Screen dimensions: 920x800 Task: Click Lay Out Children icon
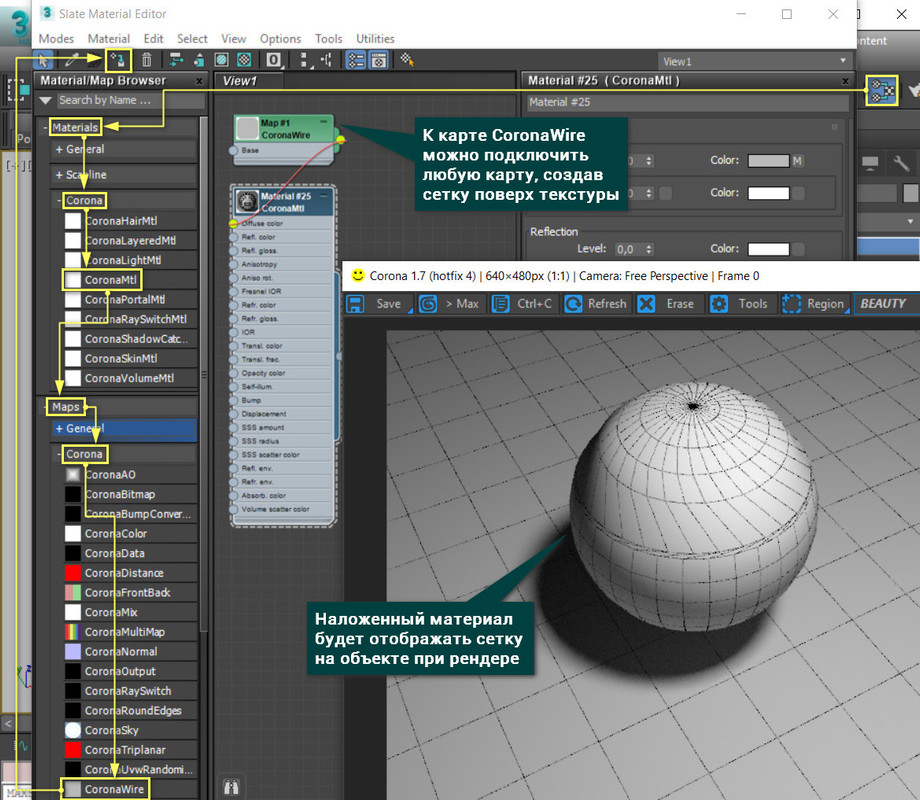click(326, 60)
